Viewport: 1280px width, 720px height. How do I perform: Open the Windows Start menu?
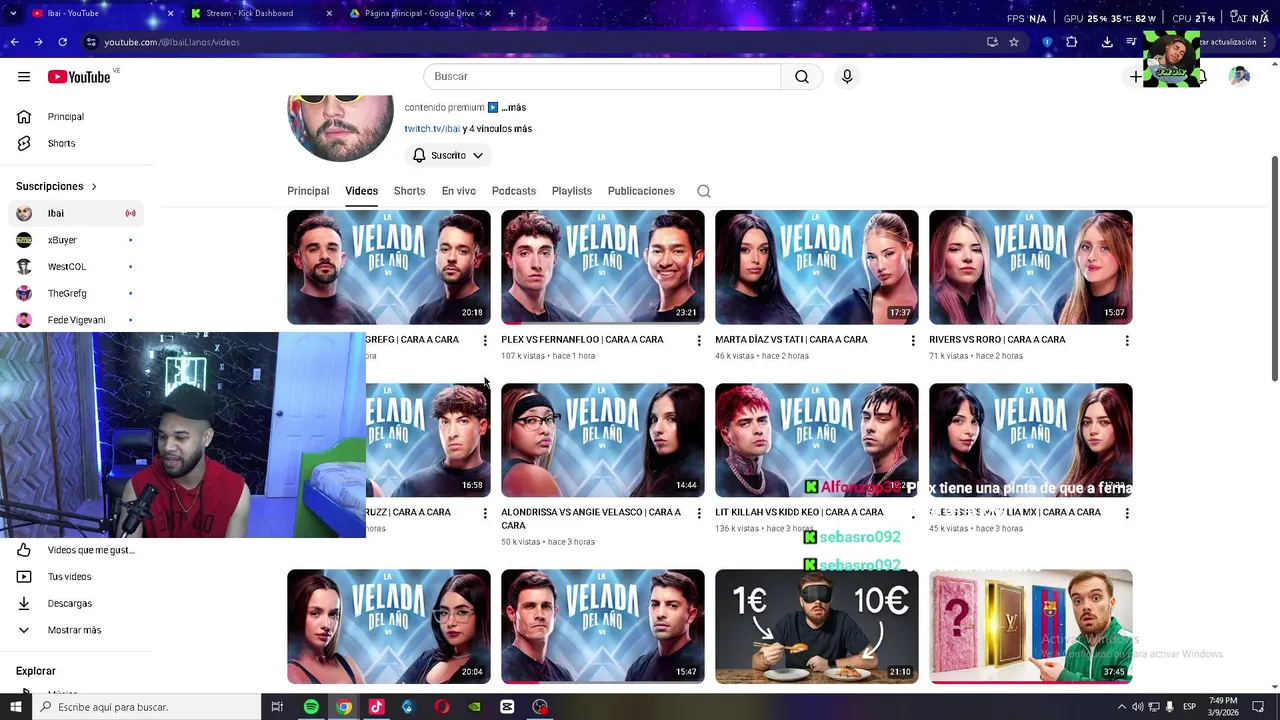(x=15, y=707)
